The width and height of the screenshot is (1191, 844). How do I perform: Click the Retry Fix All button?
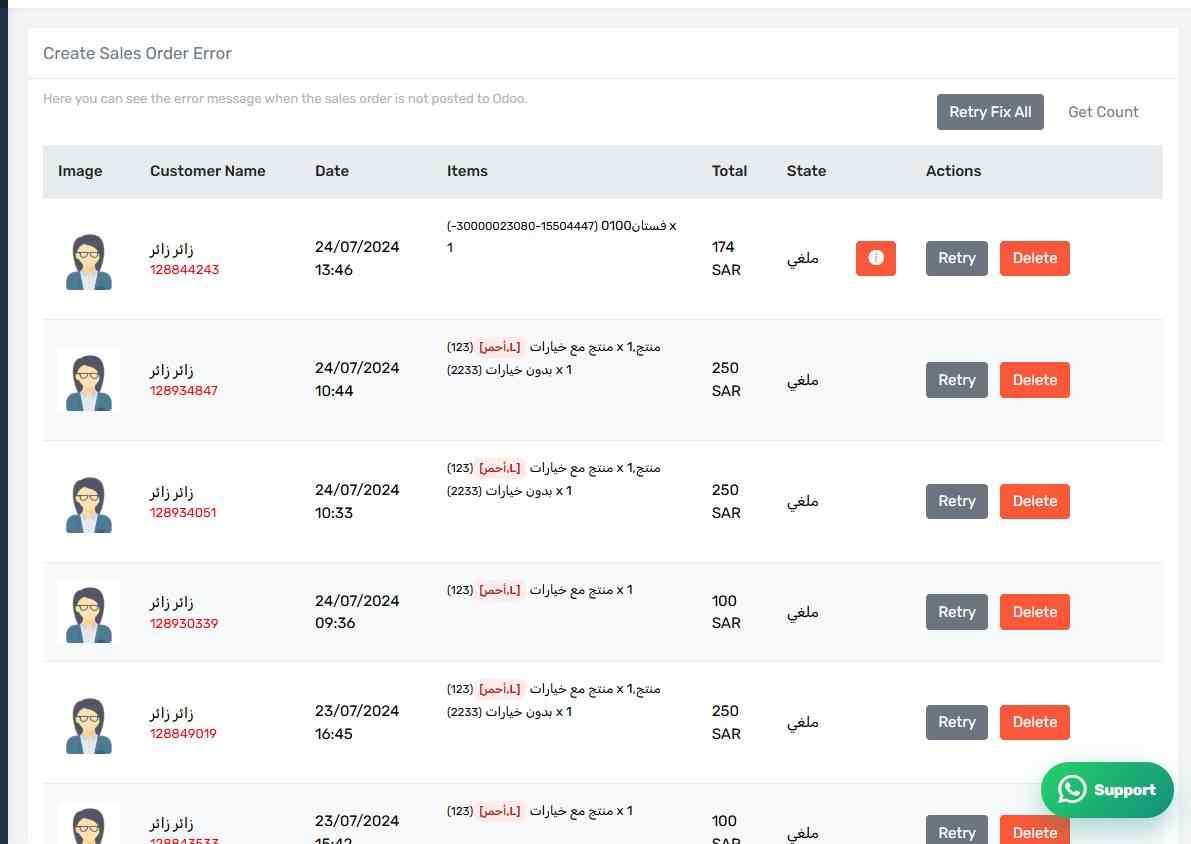click(x=990, y=112)
